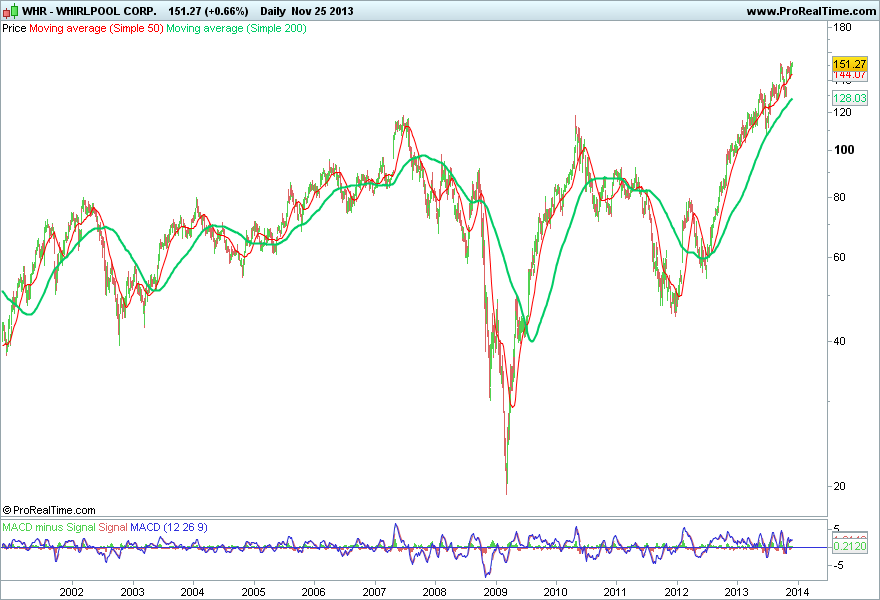The image size is (880, 600).
Task: Click the 120 price axis label
Action: pyautogui.click(x=842, y=112)
